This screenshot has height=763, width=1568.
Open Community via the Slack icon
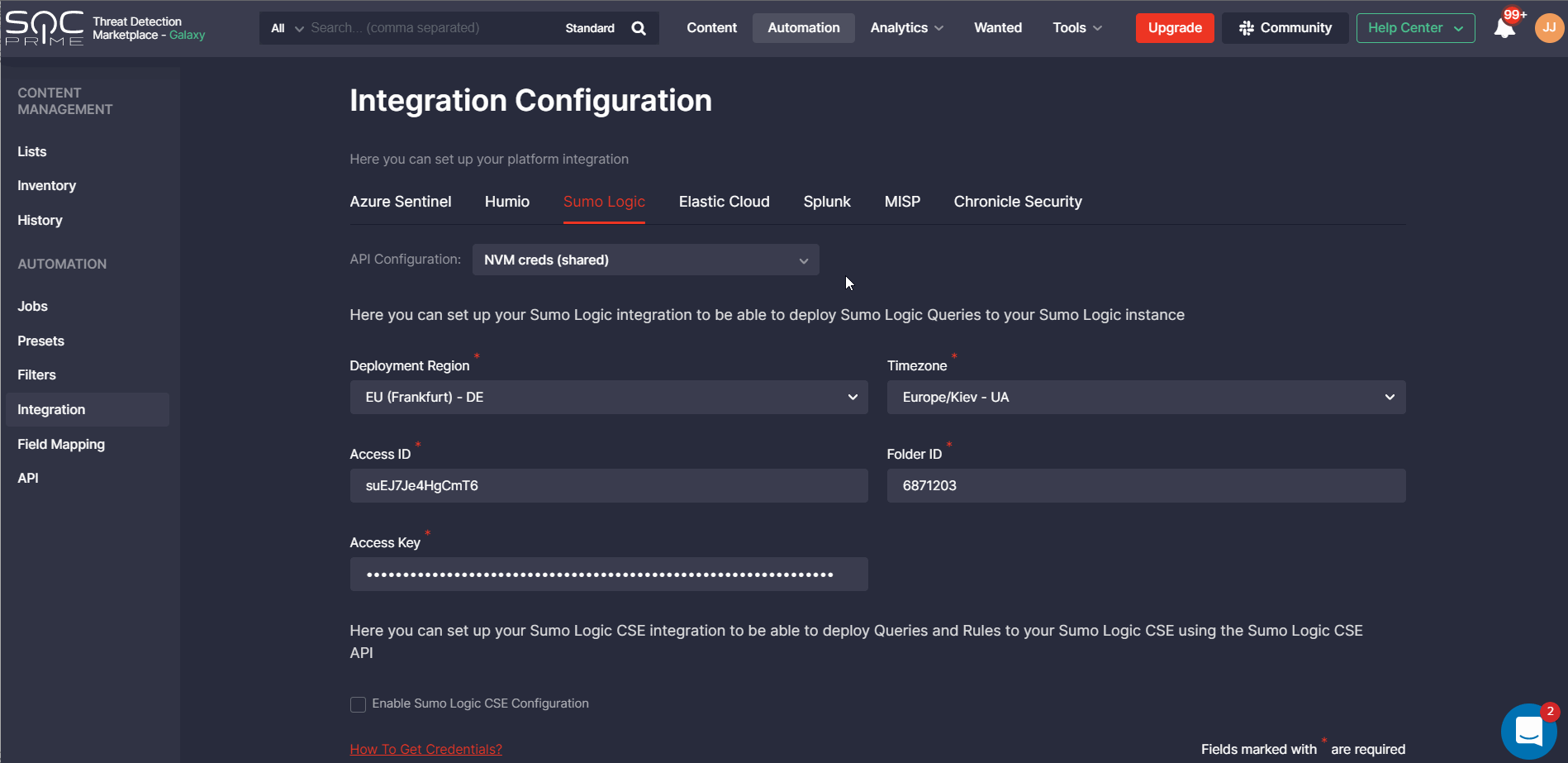(x=1247, y=28)
